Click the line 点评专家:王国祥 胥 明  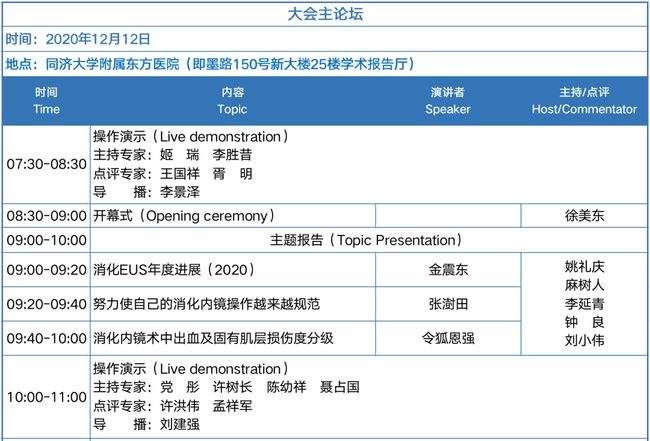[172, 174]
